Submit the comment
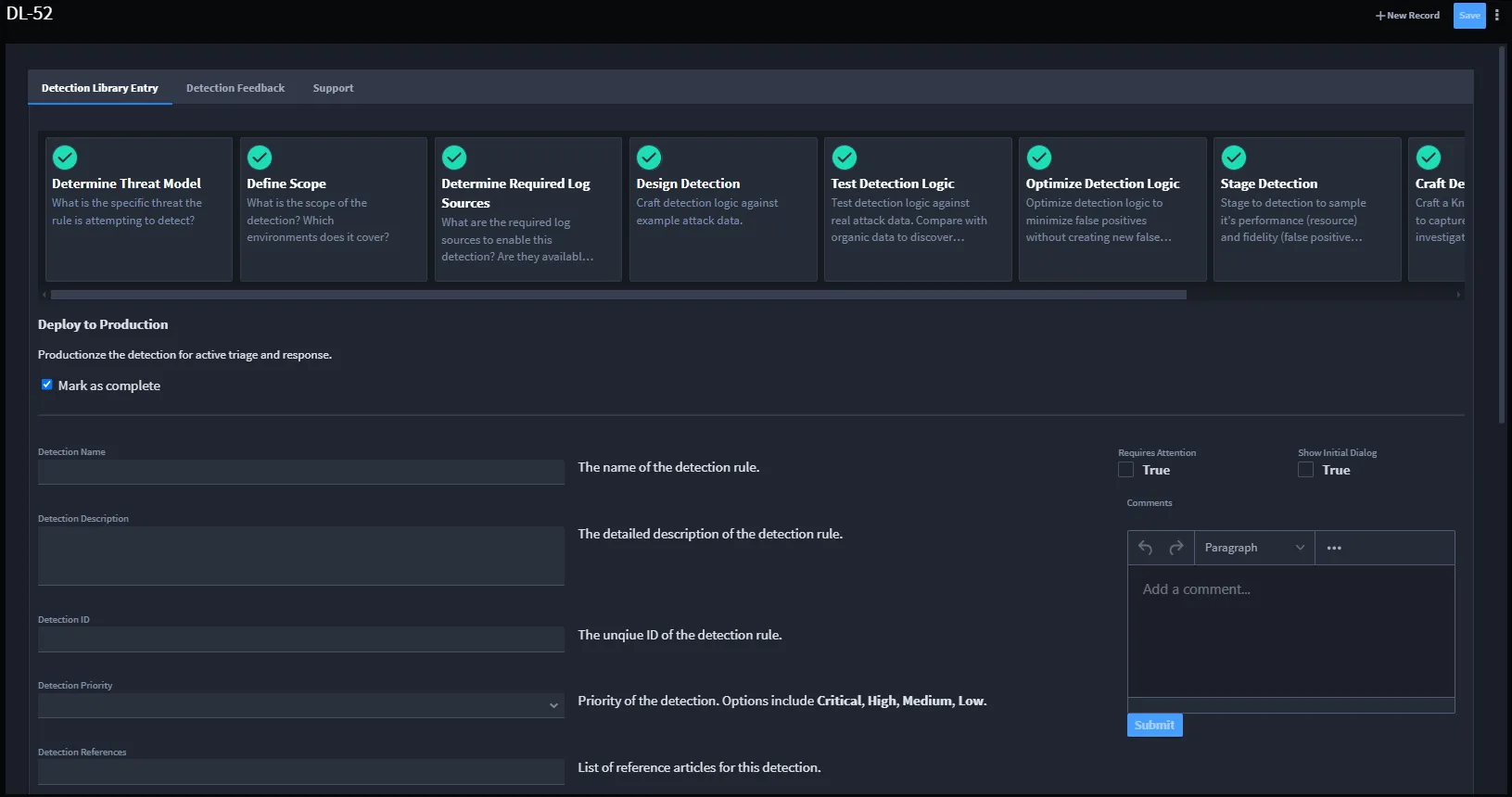The height and width of the screenshot is (797, 1512). 1154,725
